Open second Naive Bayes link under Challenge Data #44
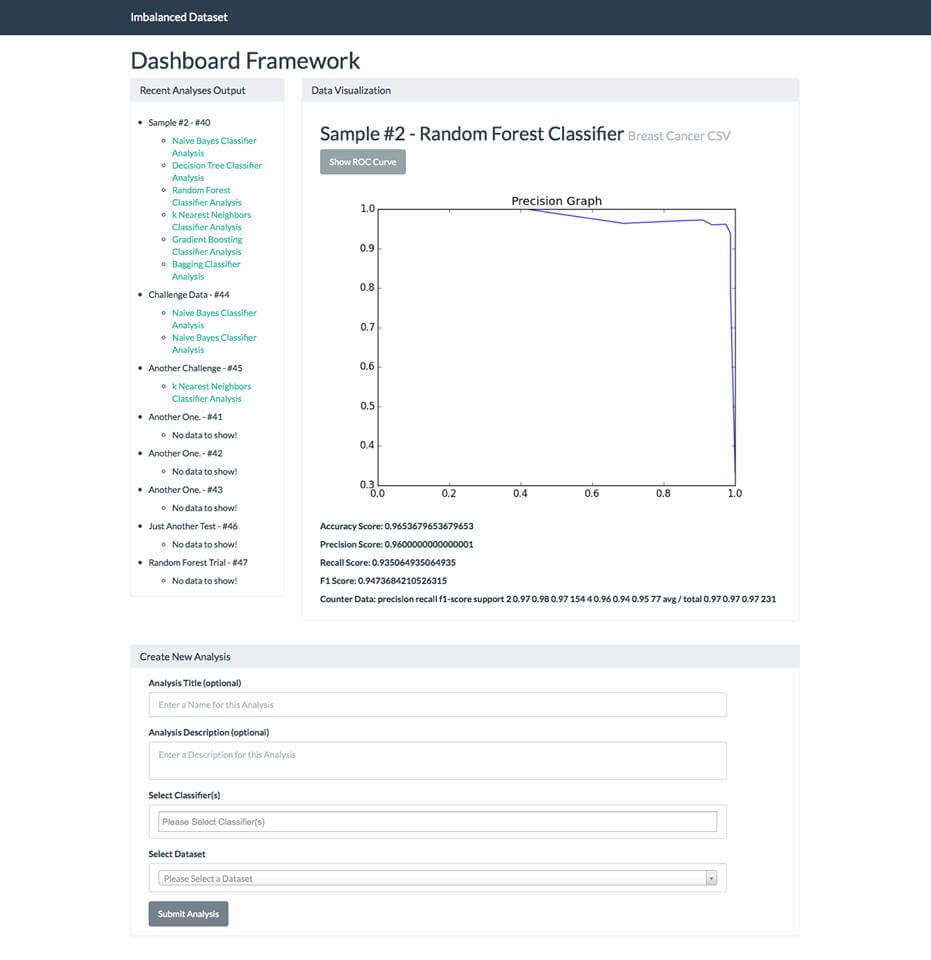This screenshot has width=931, height=960. (x=213, y=343)
